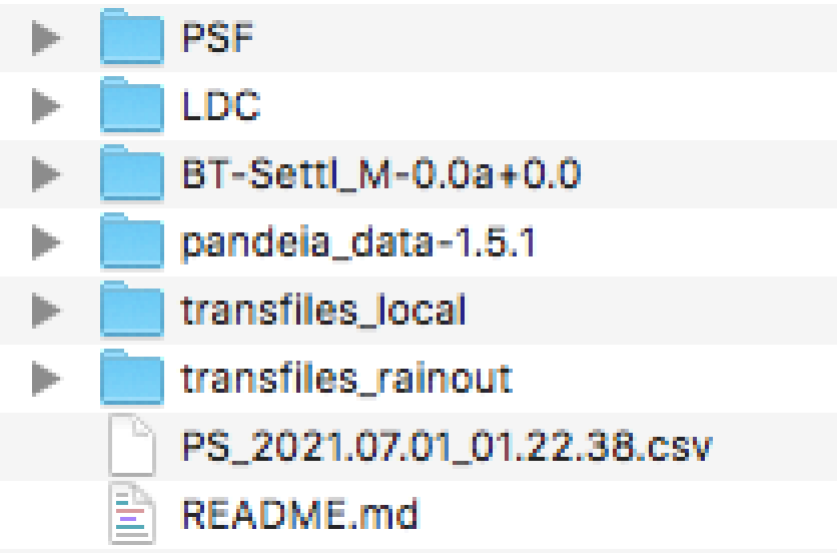
Task: Select the LDC folder name
Action: click(x=221, y=105)
